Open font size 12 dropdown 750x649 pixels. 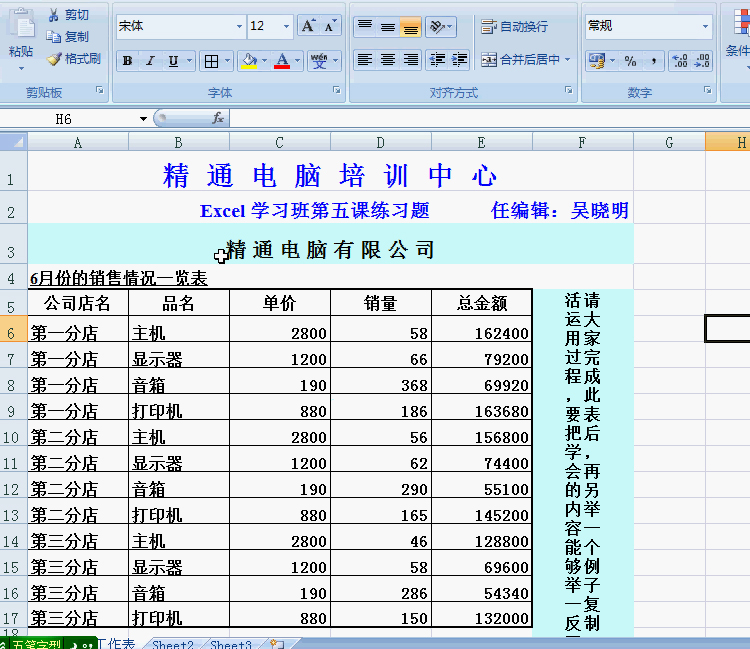coord(287,26)
